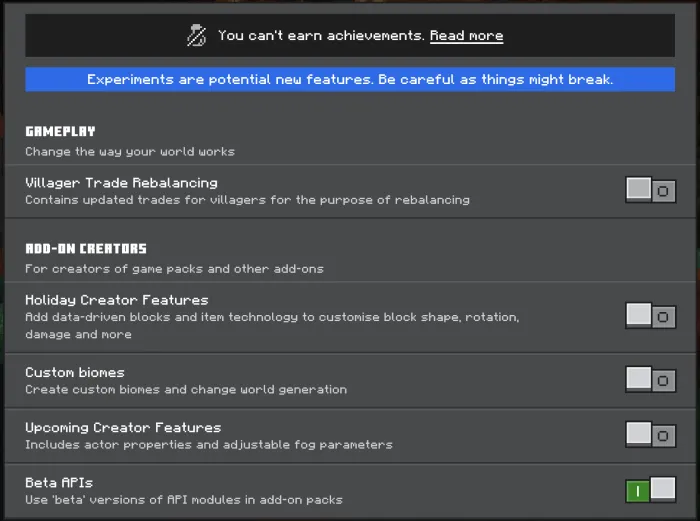Click 'Includes actor properties' description text
The width and height of the screenshot is (700, 521).
click(x=208, y=445)
